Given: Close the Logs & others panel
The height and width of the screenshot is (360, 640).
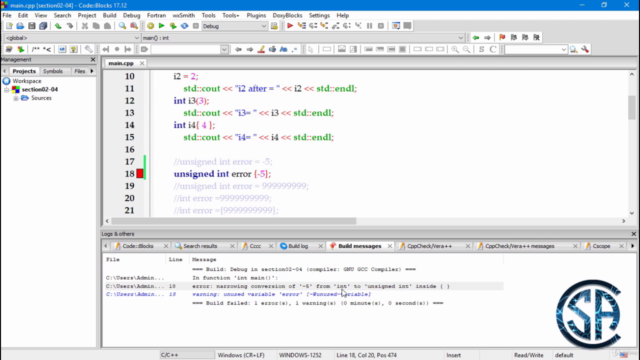Looking at the screenshot, I should tap(633, 234).
